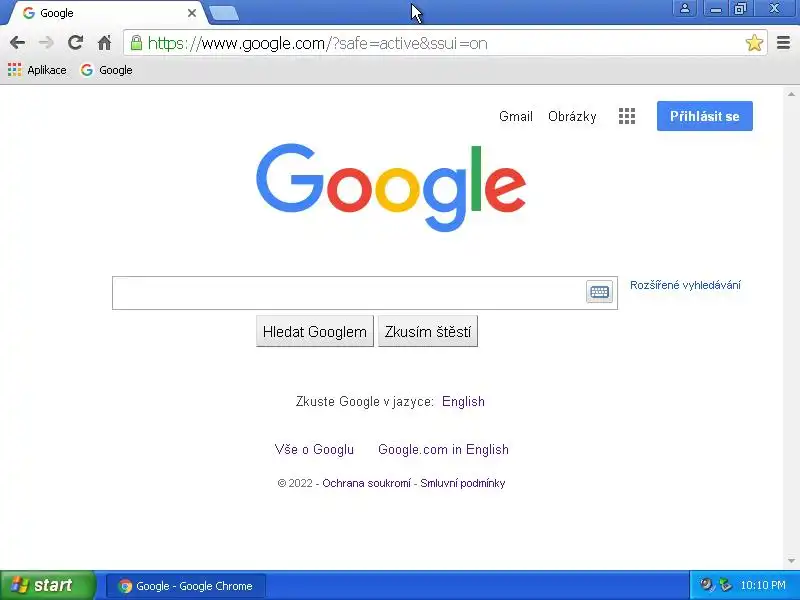Click the green padlock security icon
The image size is (800, 600).
136,43
